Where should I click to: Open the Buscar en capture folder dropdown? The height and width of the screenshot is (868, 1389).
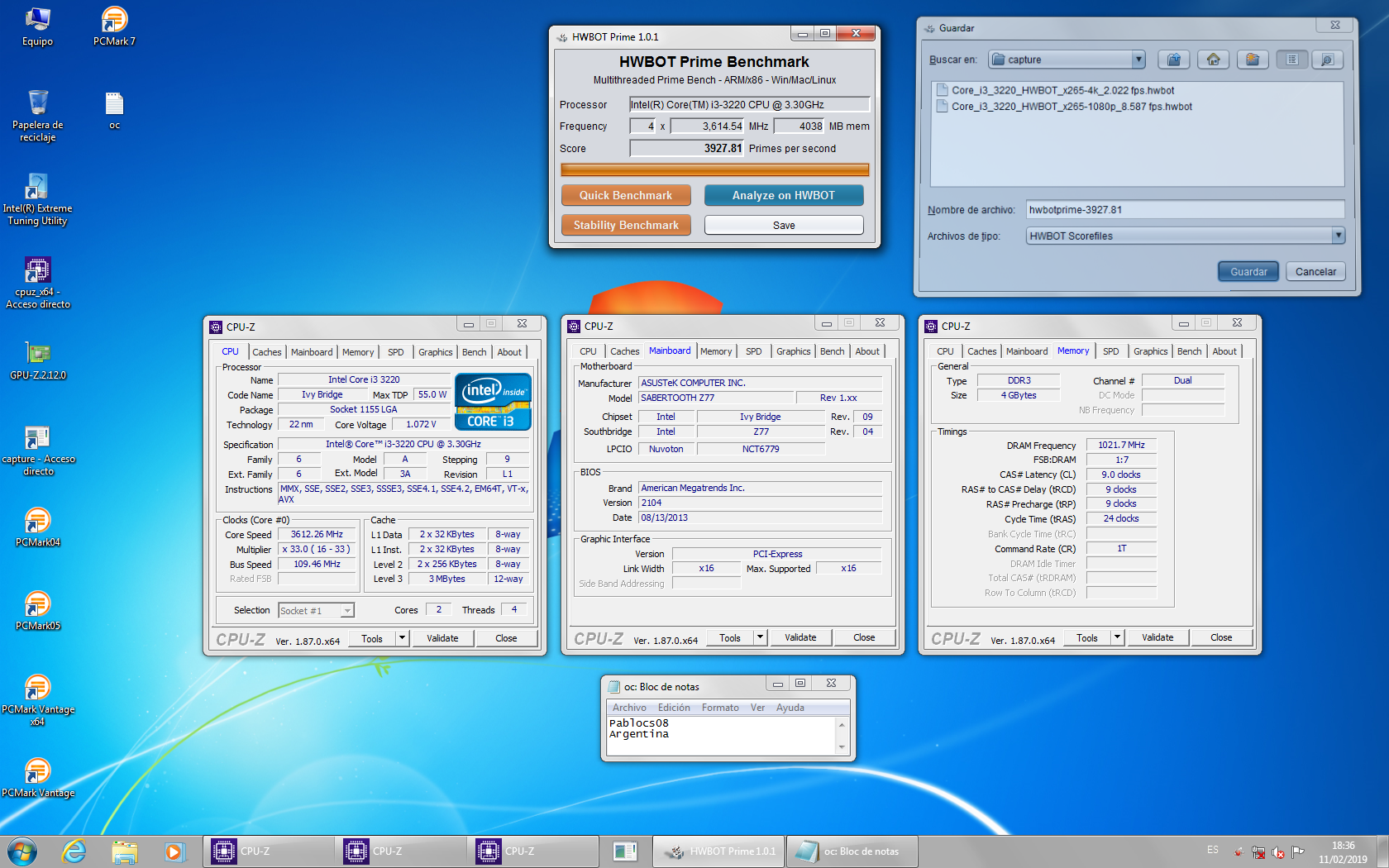pyautogui.click(x=1138, y=60)
